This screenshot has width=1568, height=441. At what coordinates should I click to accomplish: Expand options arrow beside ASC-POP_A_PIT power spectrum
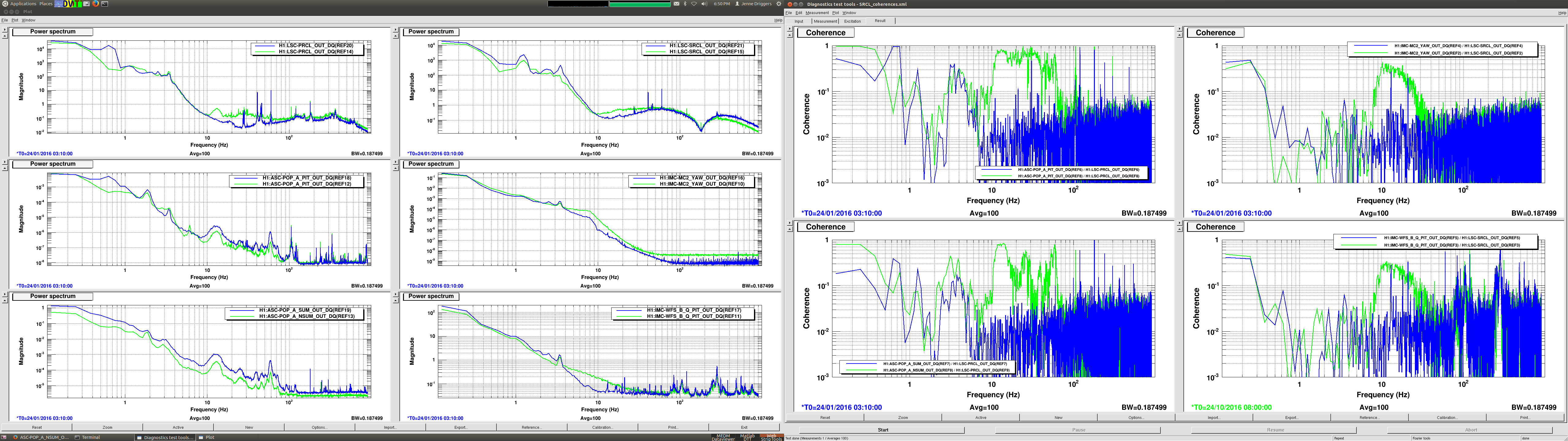tap(5, 162)
